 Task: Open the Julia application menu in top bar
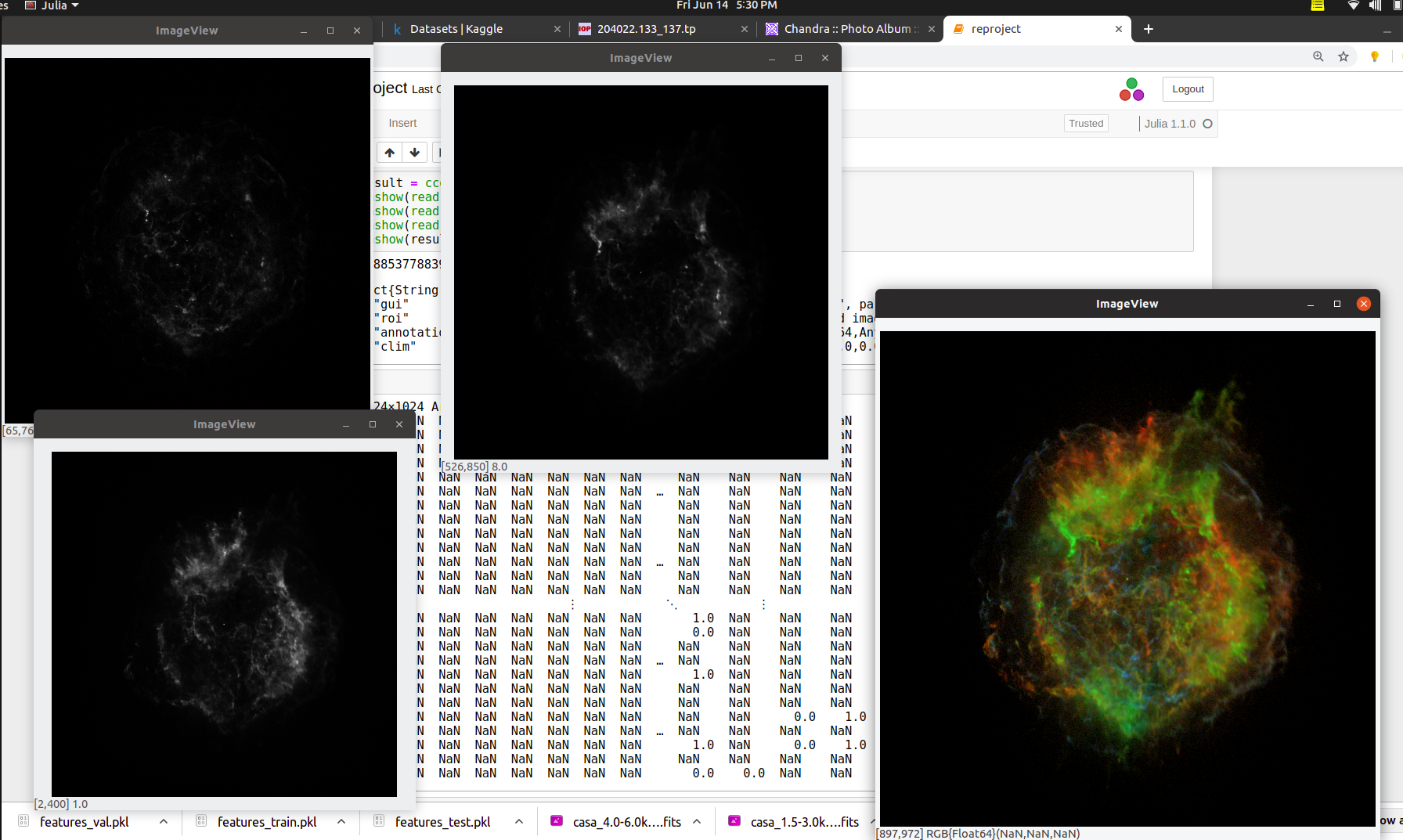[x=52, y=5]
